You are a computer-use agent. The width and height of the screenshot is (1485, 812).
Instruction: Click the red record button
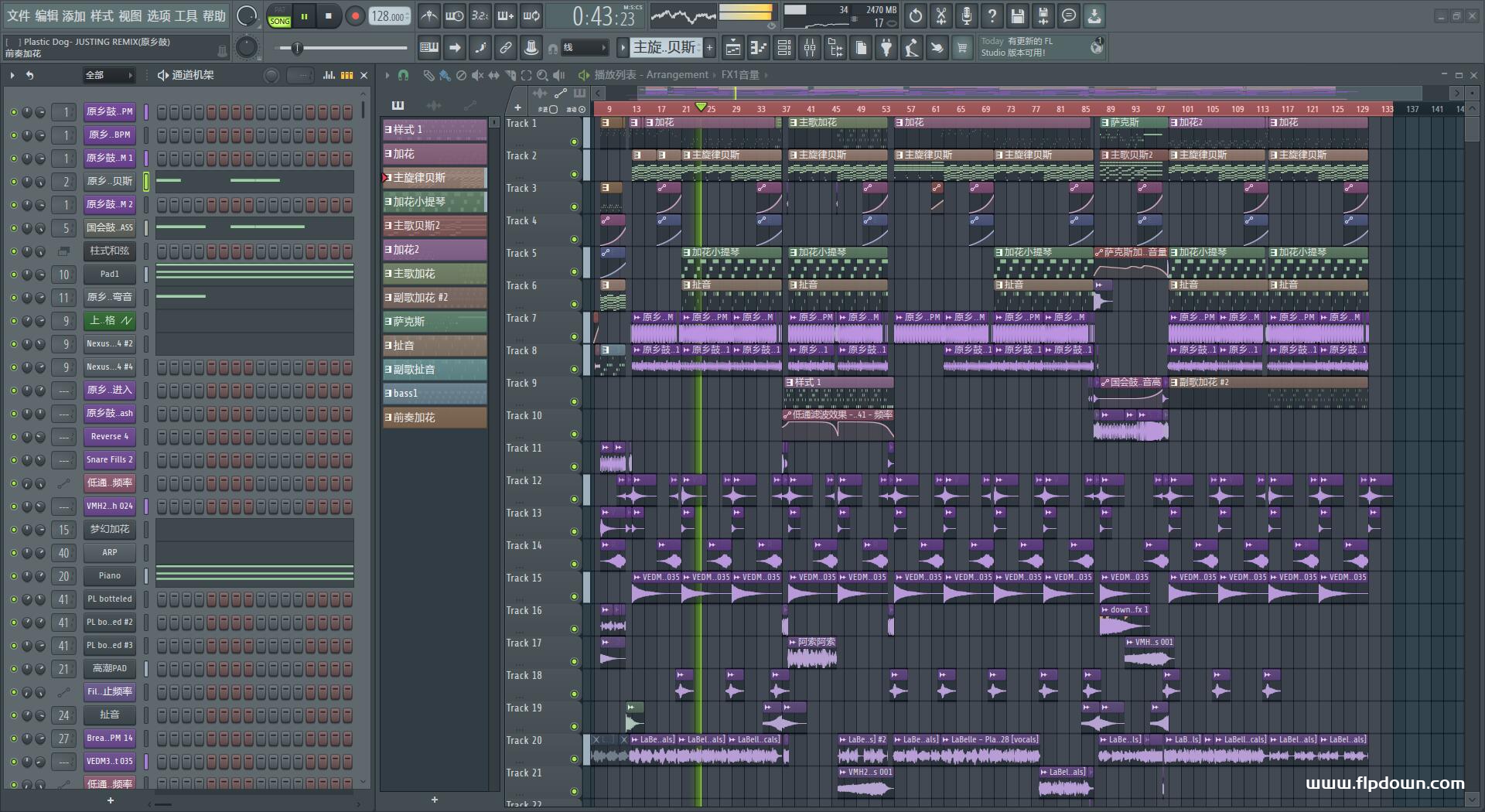355,15
